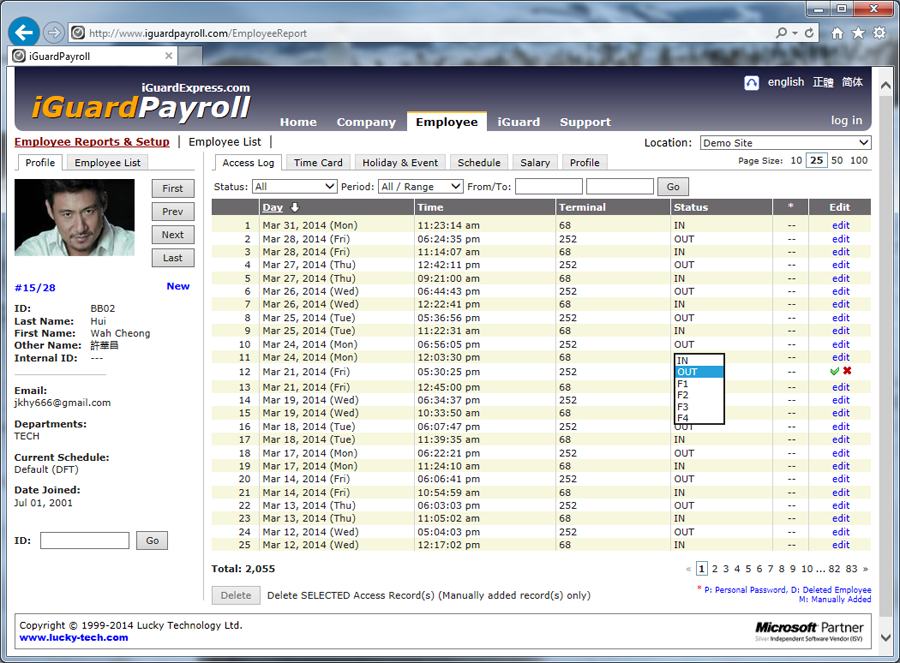Select the Access Log tab

(248, 163)
